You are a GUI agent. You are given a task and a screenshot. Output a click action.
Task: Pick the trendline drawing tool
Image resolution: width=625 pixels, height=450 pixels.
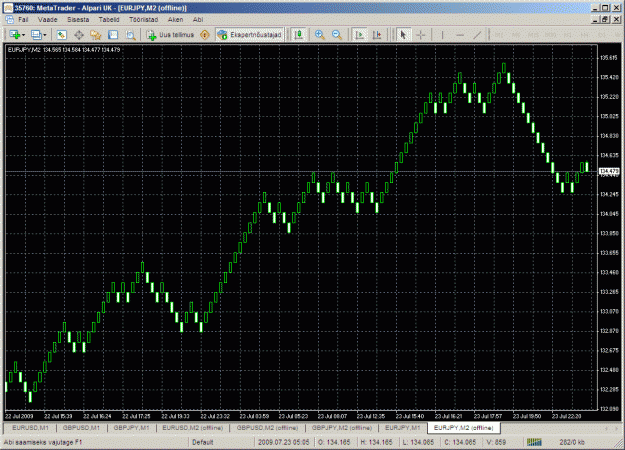tap(477, 35)
